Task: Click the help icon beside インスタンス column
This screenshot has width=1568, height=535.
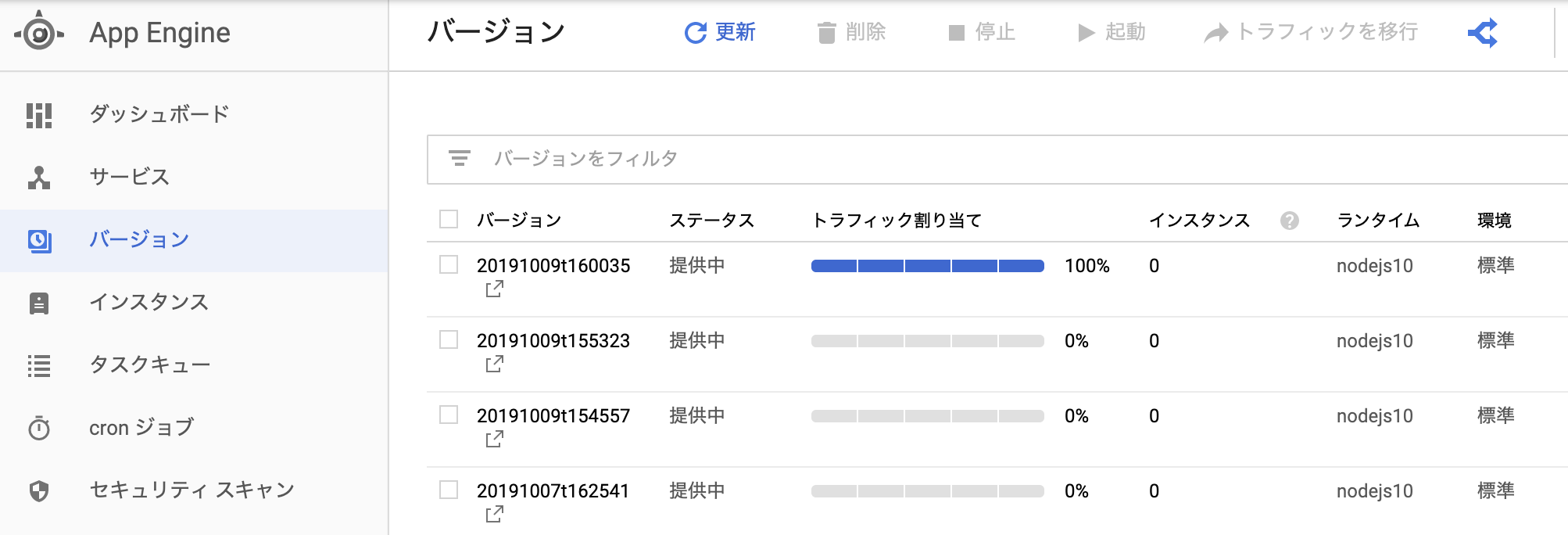Action: click(1290, 221)
